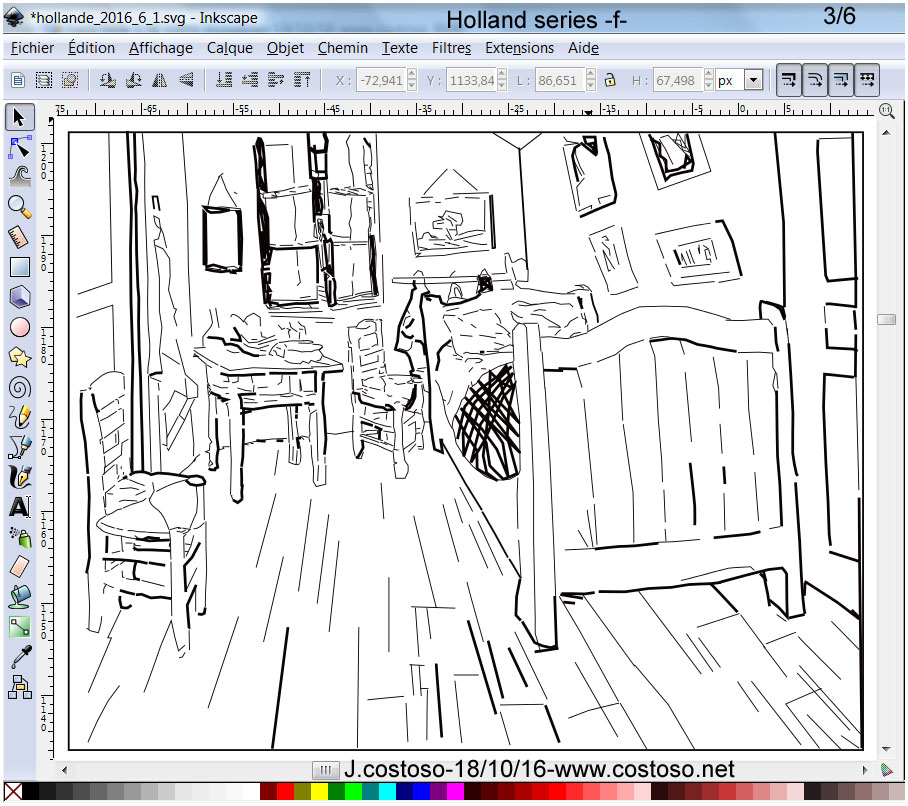This screenshot has width=908, height=806.
Task: Open the zoom options at ruler corner
Action: (886, 110)
